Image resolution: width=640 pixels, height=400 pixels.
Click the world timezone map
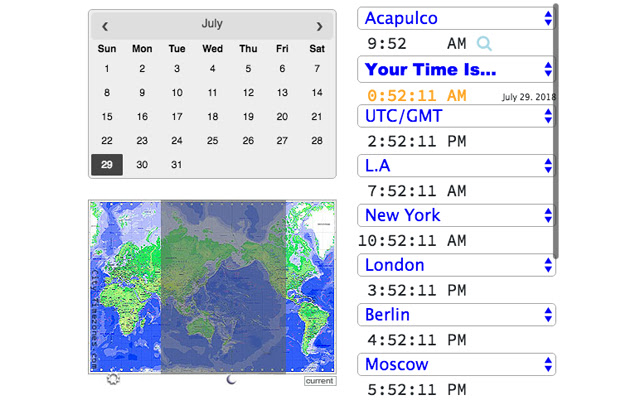point(212,287)
